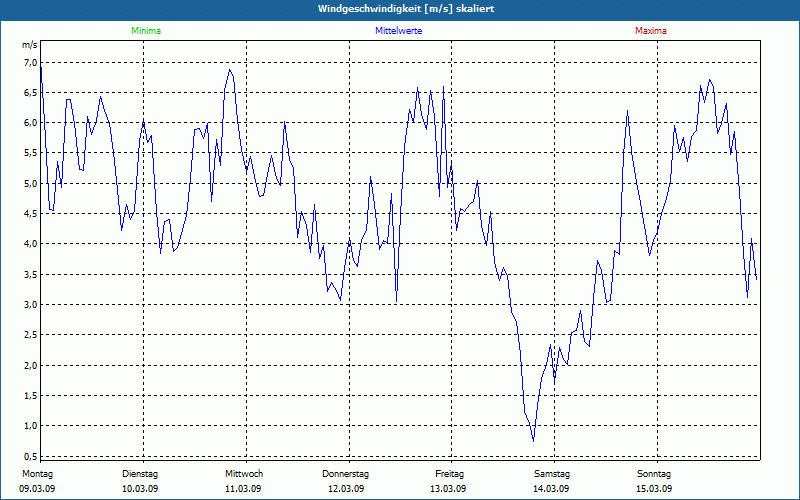The image size is (800, 500).
Task: Click the 4,5 y-axis value
Action: click(x=31, y=213)
